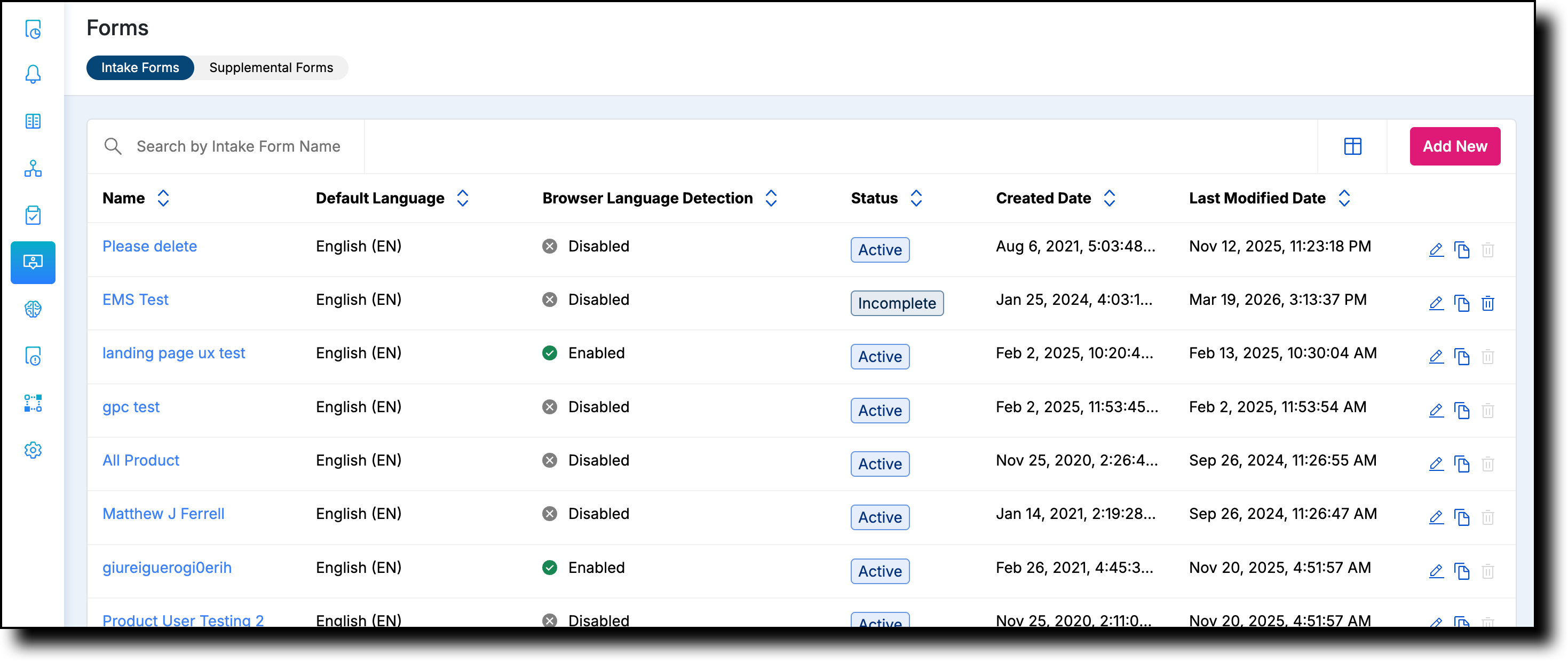Edit the gpc test form
1568x661 pixels.
pos(1436,411)
